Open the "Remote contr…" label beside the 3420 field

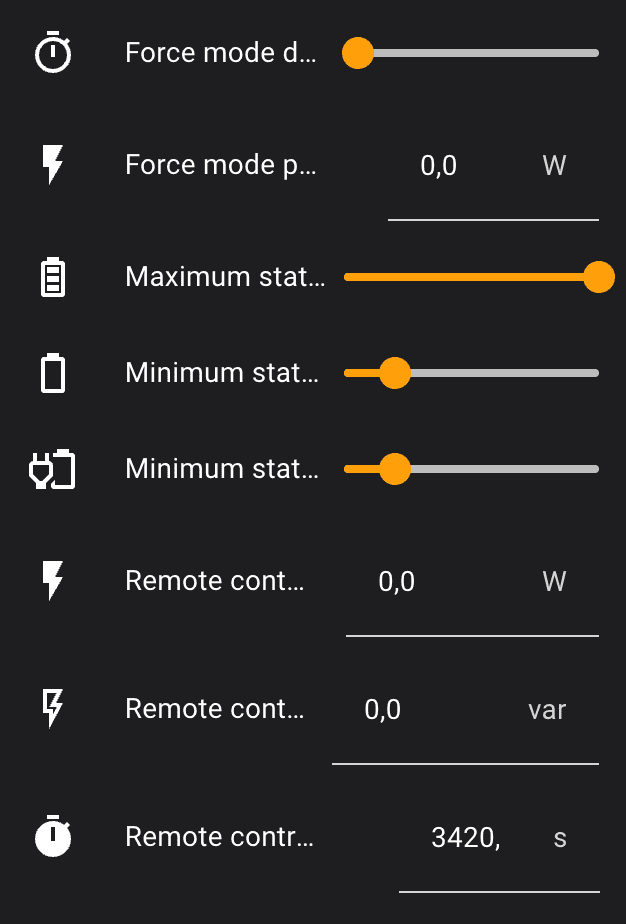coord(220,837)
